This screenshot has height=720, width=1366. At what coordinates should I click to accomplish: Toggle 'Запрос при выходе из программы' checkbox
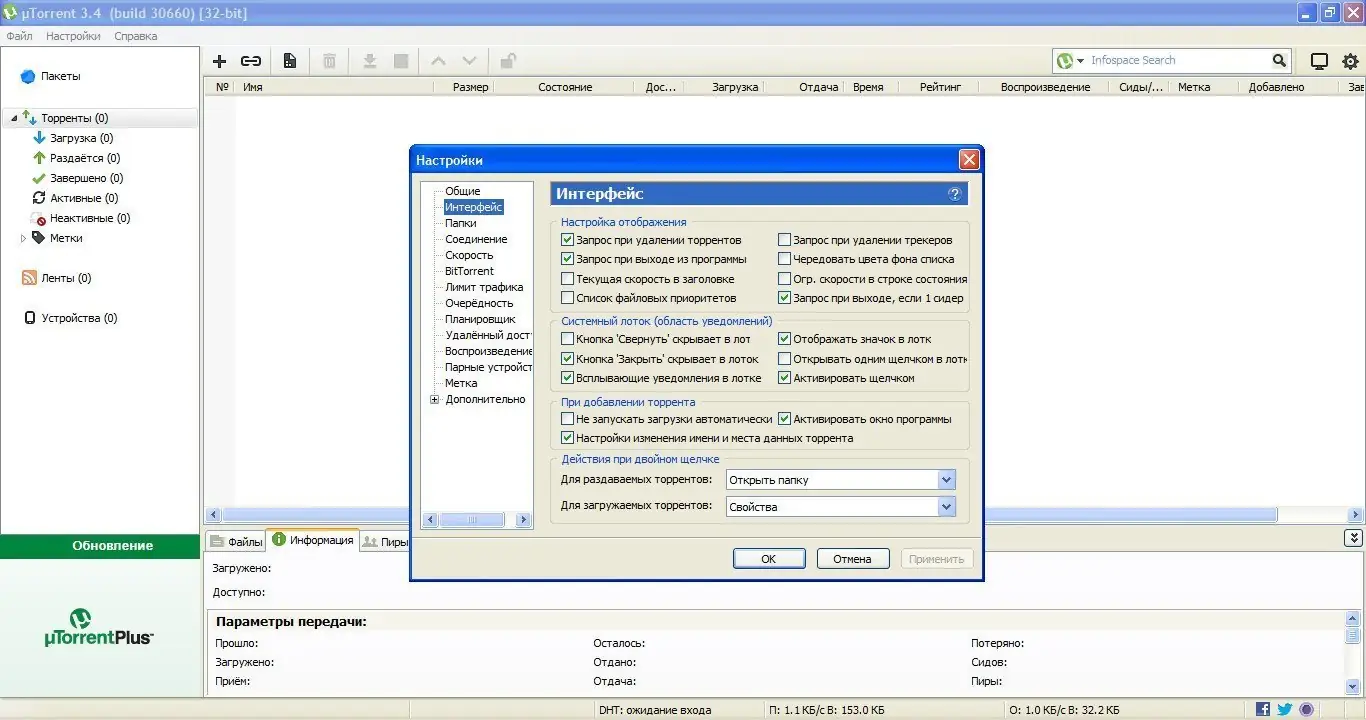[568, 259]
